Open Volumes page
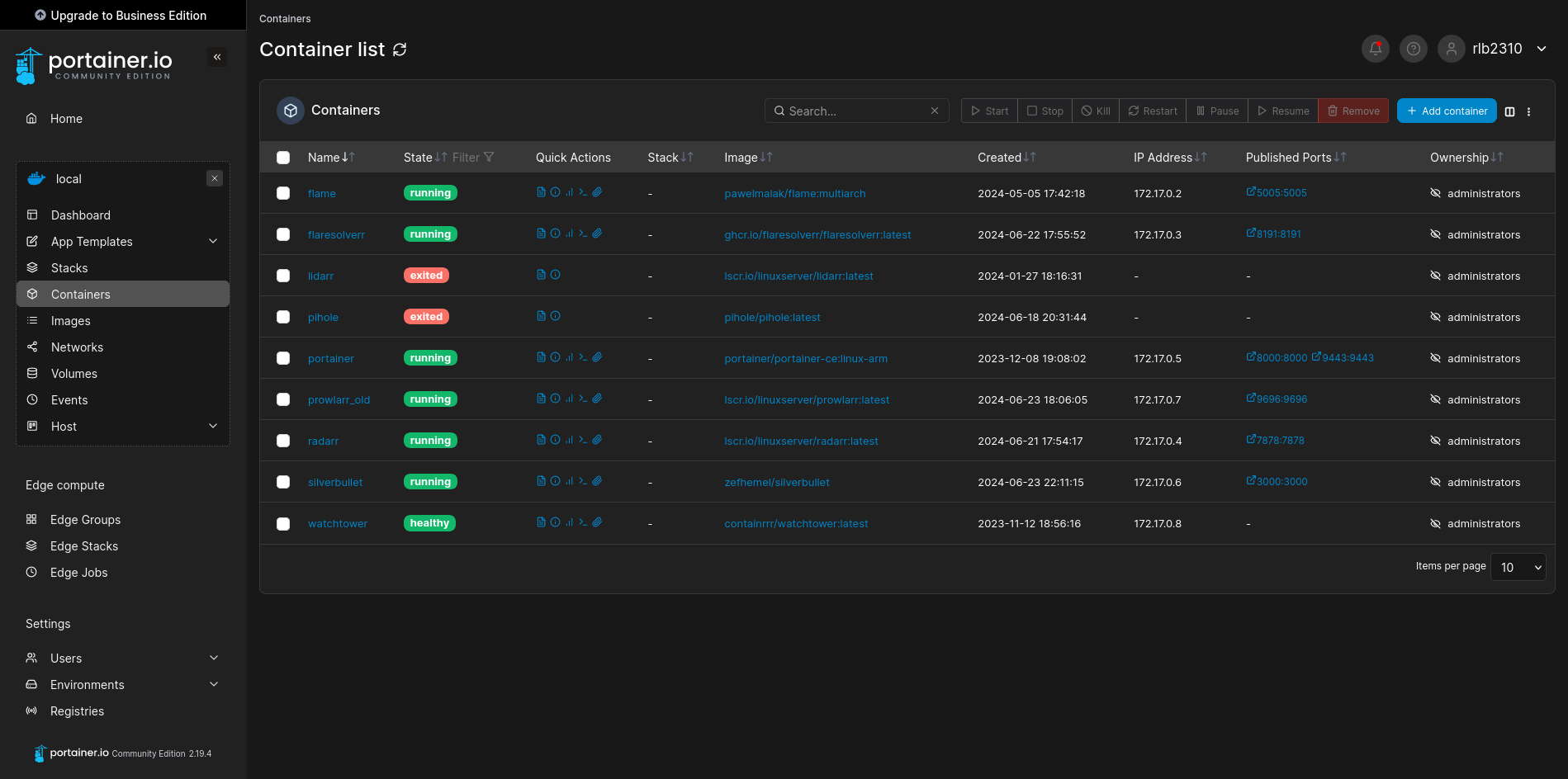This screenshot has height=779, width=1568. (x=123, y=373)
